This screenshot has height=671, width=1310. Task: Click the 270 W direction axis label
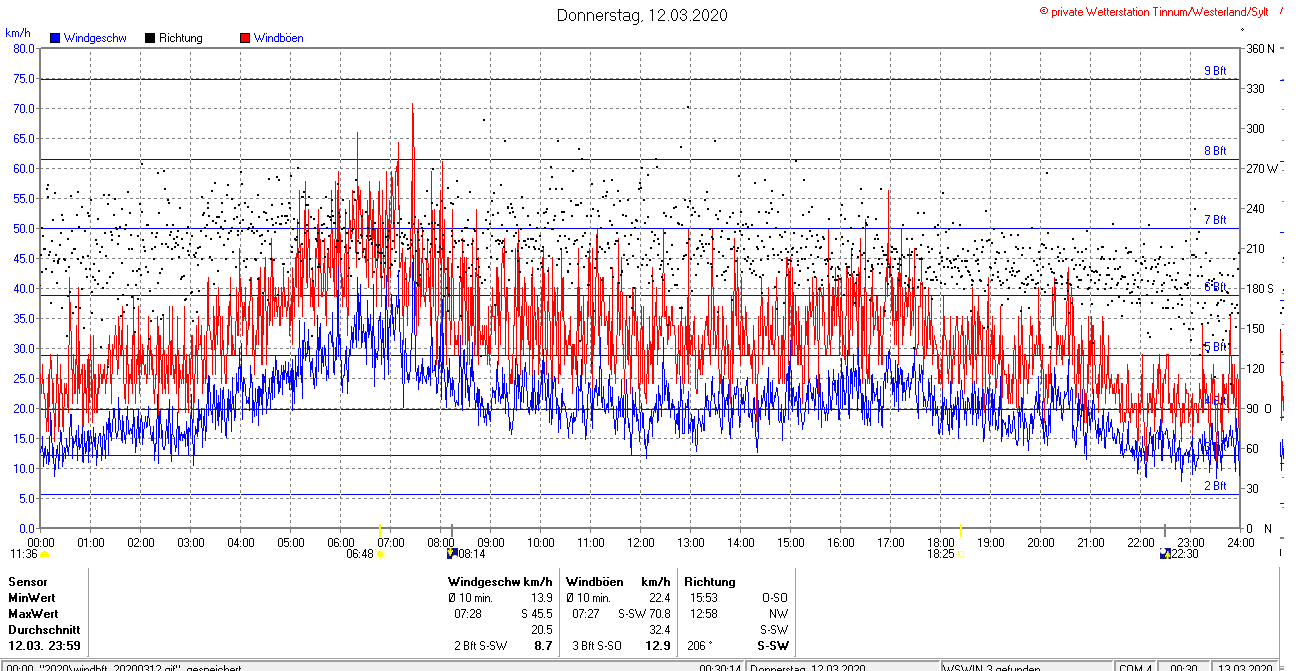click(x=1262, y=169)
